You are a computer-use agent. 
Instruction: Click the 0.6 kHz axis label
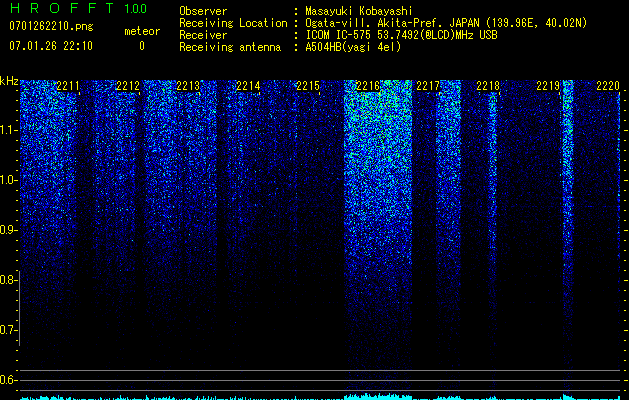pyautogui.click(x=8, y=380)
